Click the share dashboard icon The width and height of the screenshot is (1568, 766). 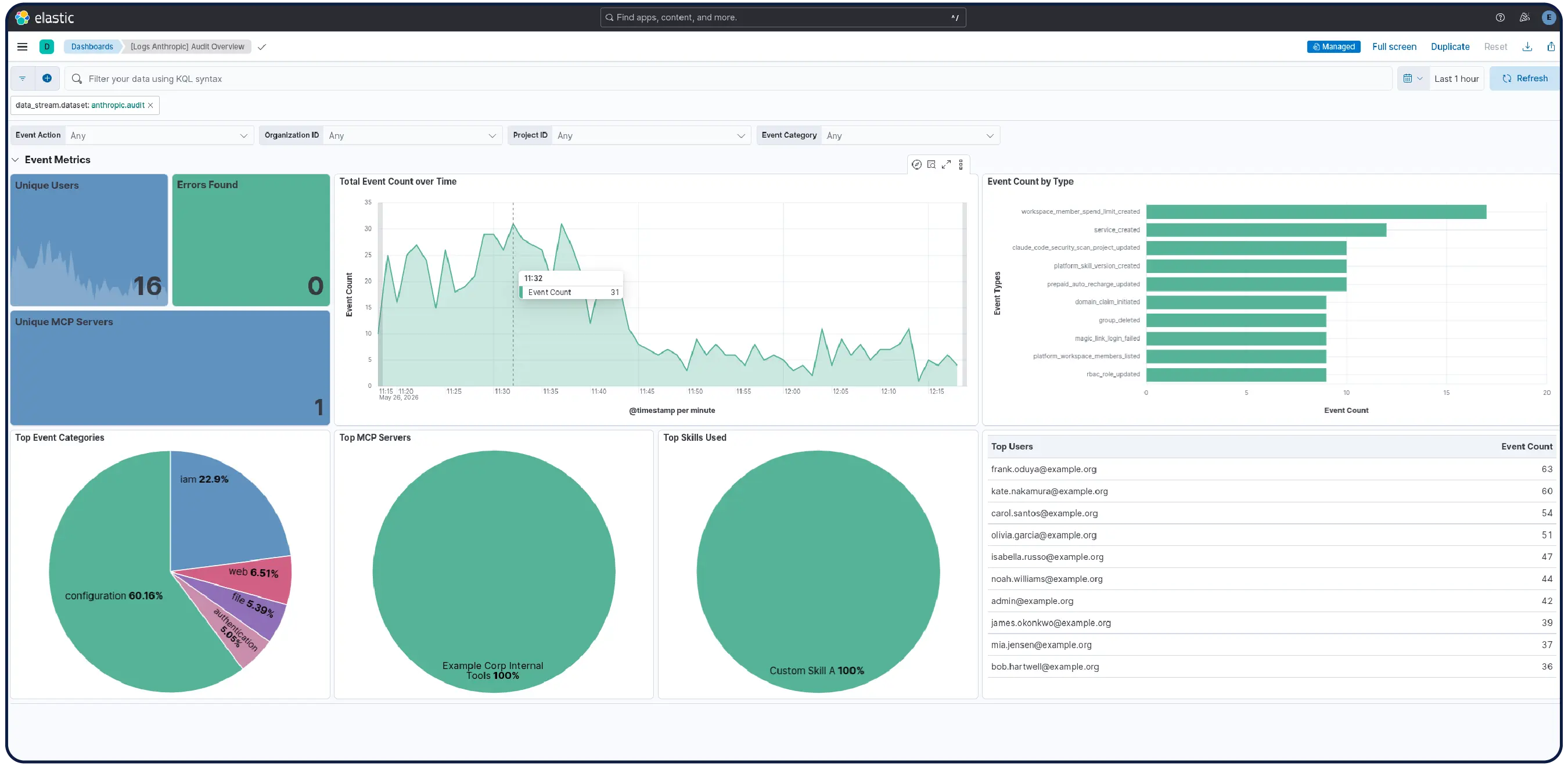[x=1551, y=47]
